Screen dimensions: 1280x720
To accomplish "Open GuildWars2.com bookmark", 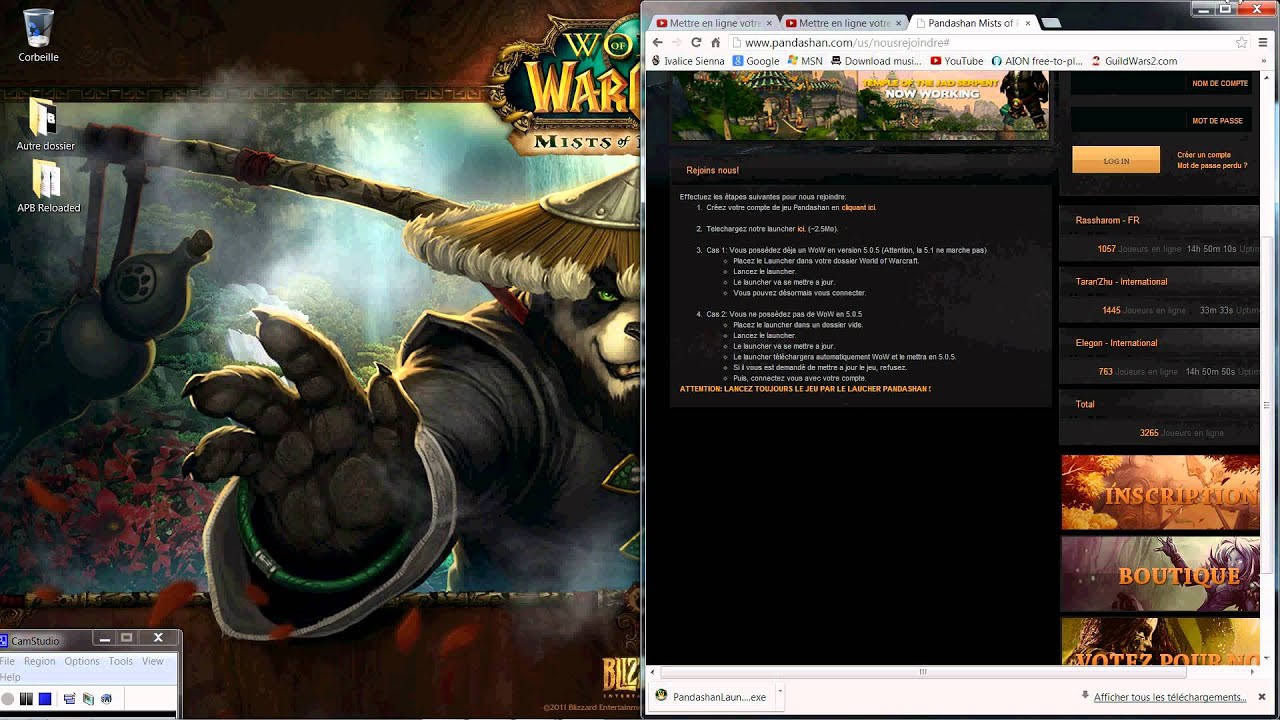I will (x=1134, y=61).
